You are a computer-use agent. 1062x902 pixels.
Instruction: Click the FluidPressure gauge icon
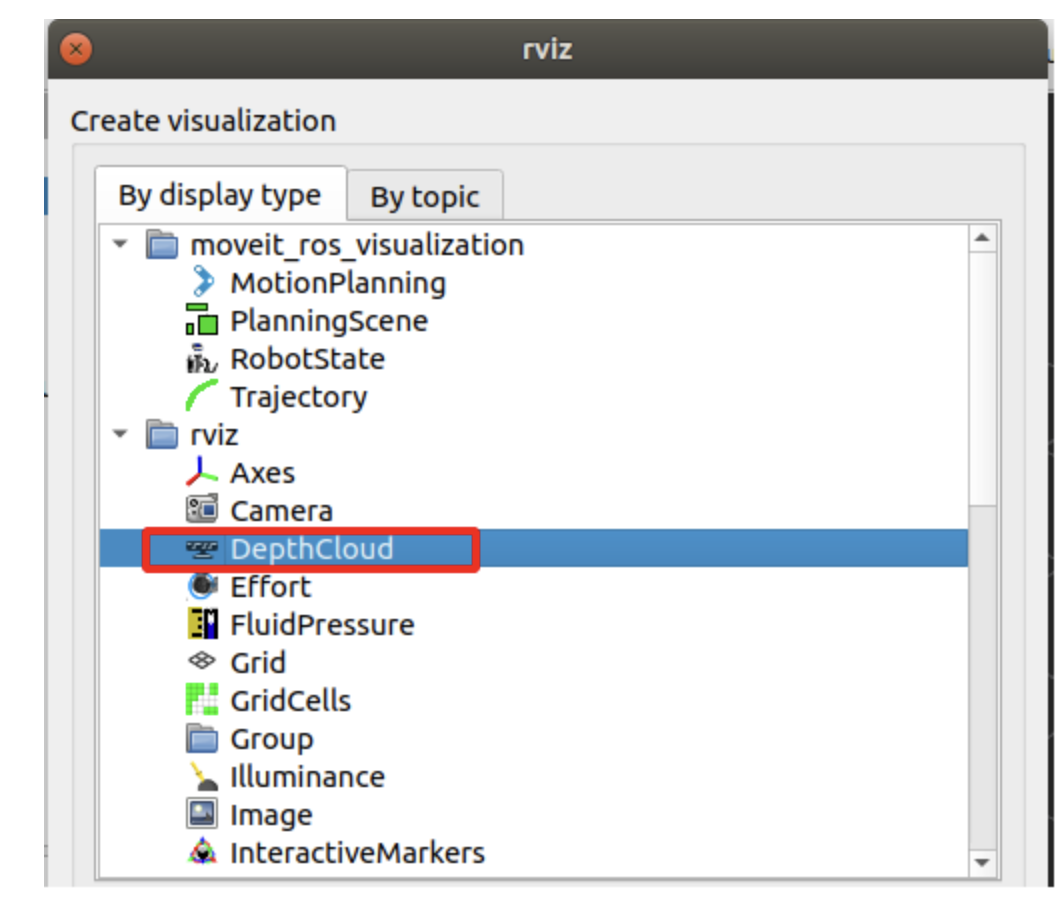click(x=202, y=624)
